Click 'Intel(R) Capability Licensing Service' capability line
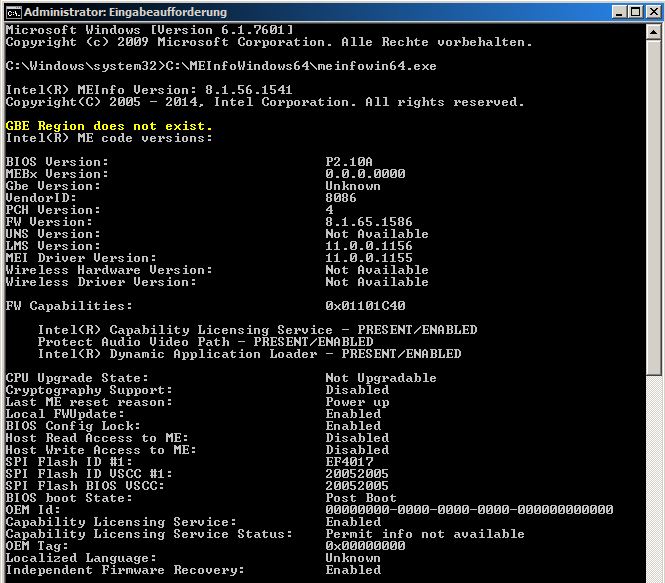The height and width of the screenshot is (583, 665). (x=257, y=330)
